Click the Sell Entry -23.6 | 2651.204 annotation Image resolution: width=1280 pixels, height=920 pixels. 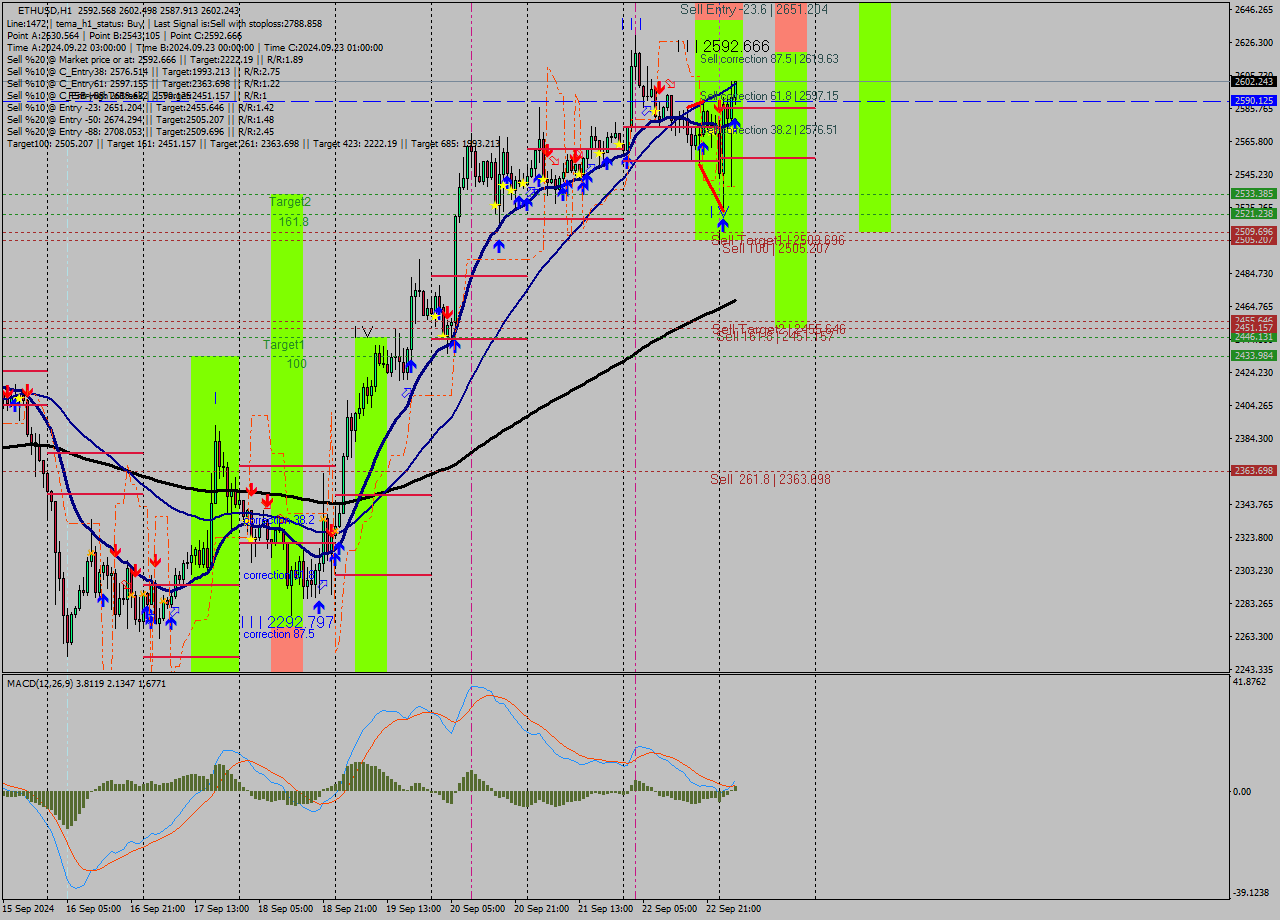755,9
